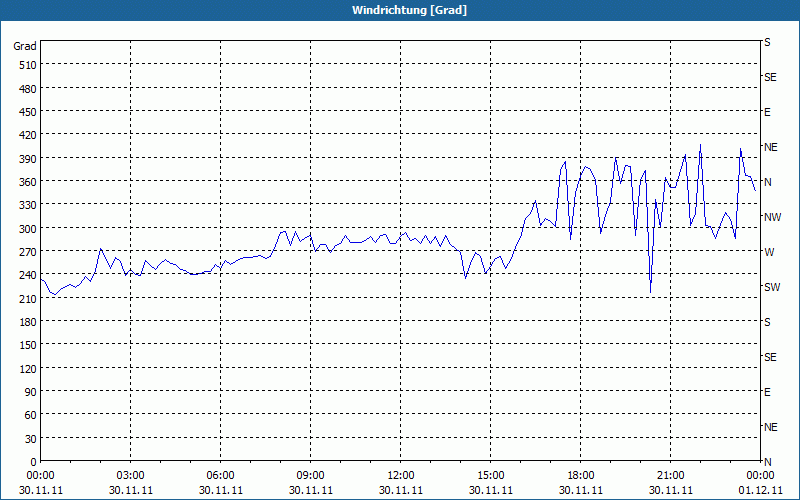This screenshot has width=800, height=500.
Task: Click the SE compass label level with 480
Action: [770, 77]
